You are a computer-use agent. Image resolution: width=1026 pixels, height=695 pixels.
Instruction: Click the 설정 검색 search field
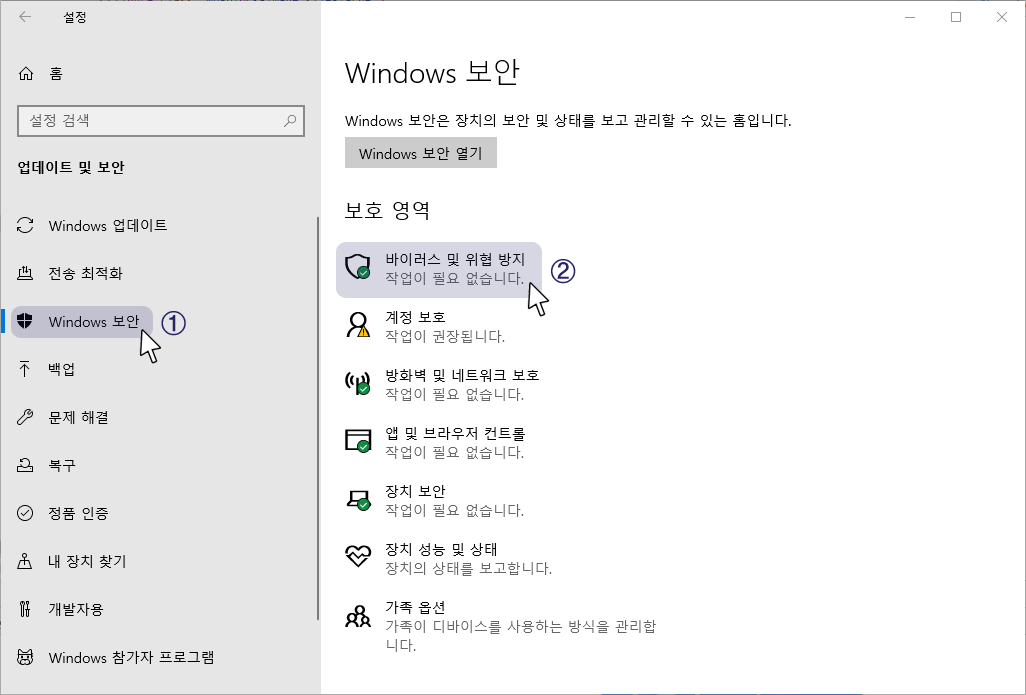pyautogui.click(x=161, y=120)
